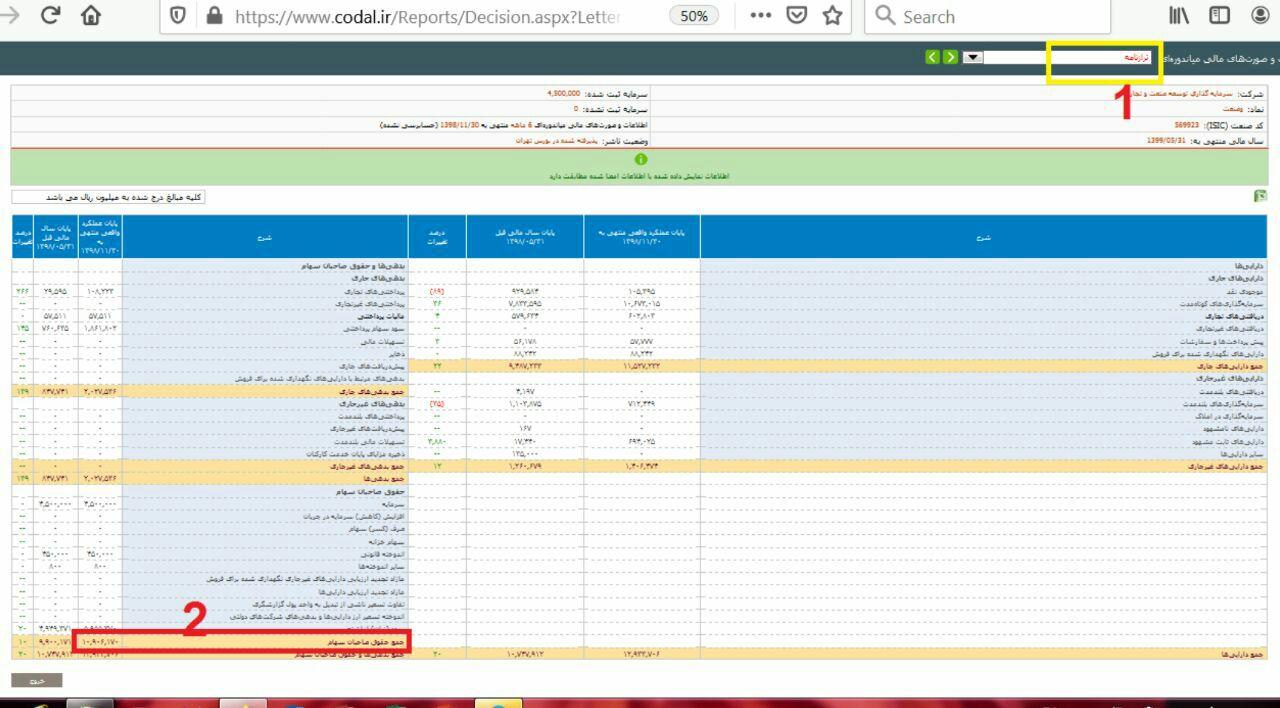The image size is (1280, 708).
Task: Save page to Pocket icon
Action: click(x=797, y=16)
